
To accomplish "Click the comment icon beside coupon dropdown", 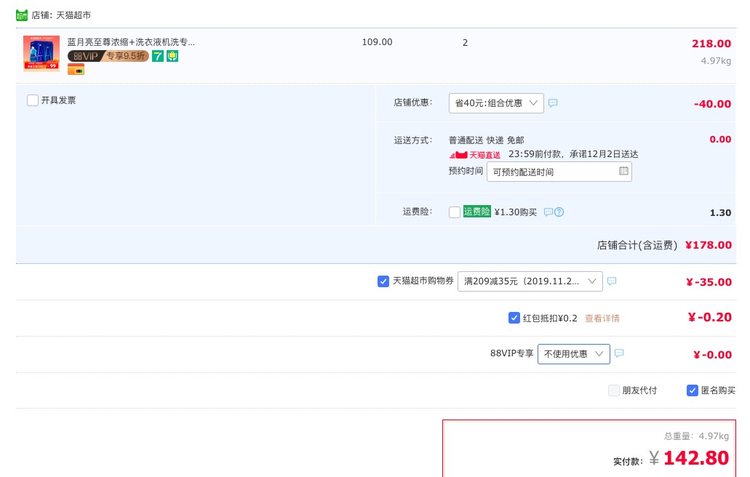I will click(612, 281).
